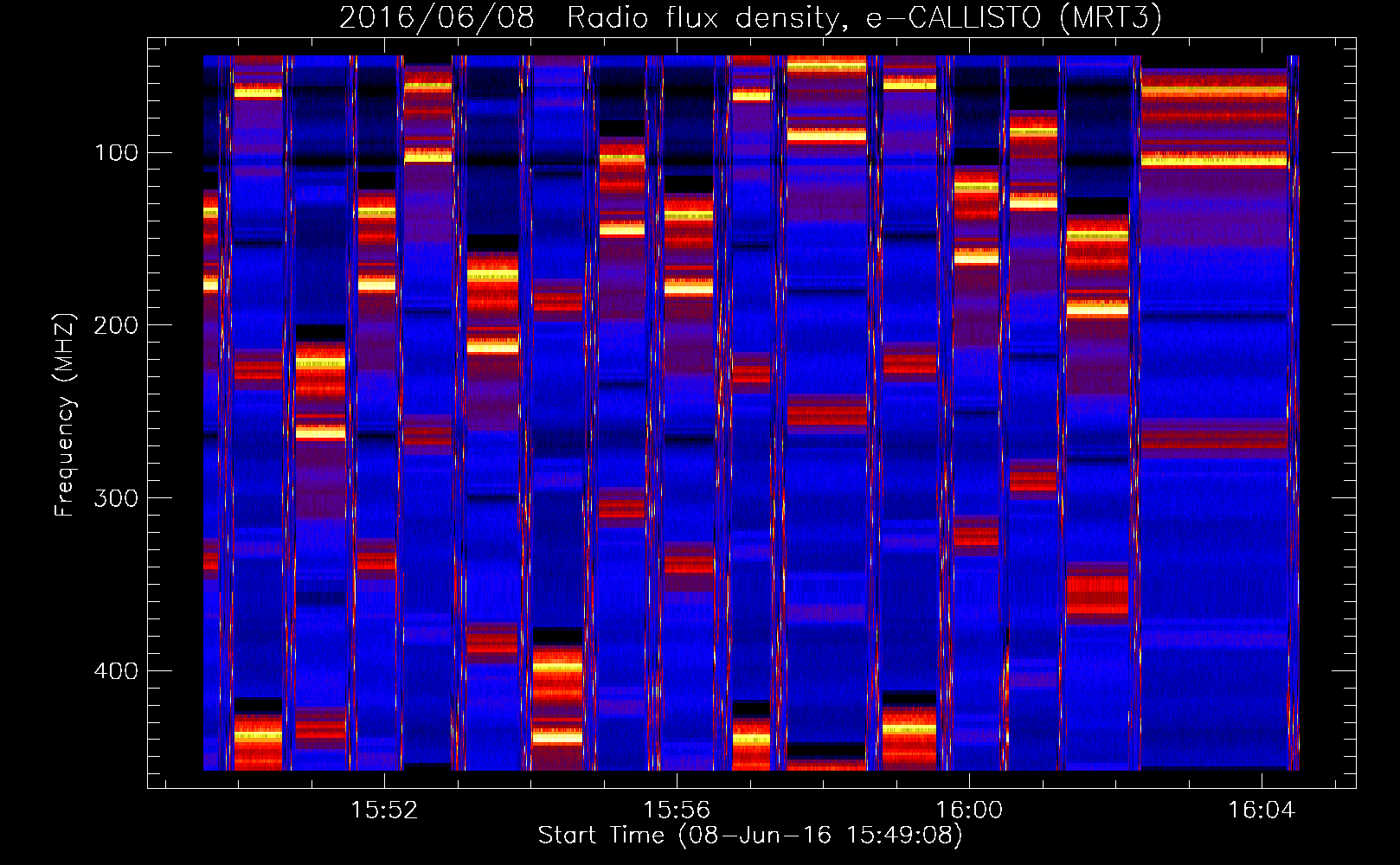Click the plot title '2016/06/08 Radio flux density, e-CALLISTO (MRT3)'
The width and height of the screenshot is (1400, 865).
[x=750, y=18]
